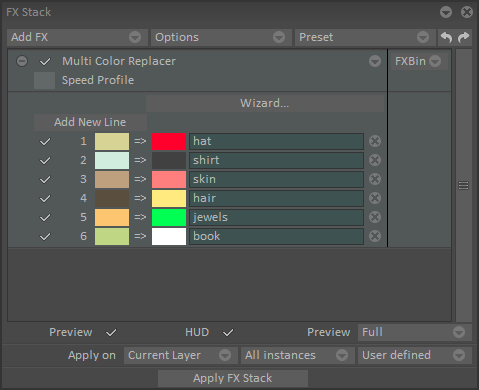The width and height of the screenshot is (479, 390).
Task: Uncheck line 4 hair replacement
Action: (45, 198)
